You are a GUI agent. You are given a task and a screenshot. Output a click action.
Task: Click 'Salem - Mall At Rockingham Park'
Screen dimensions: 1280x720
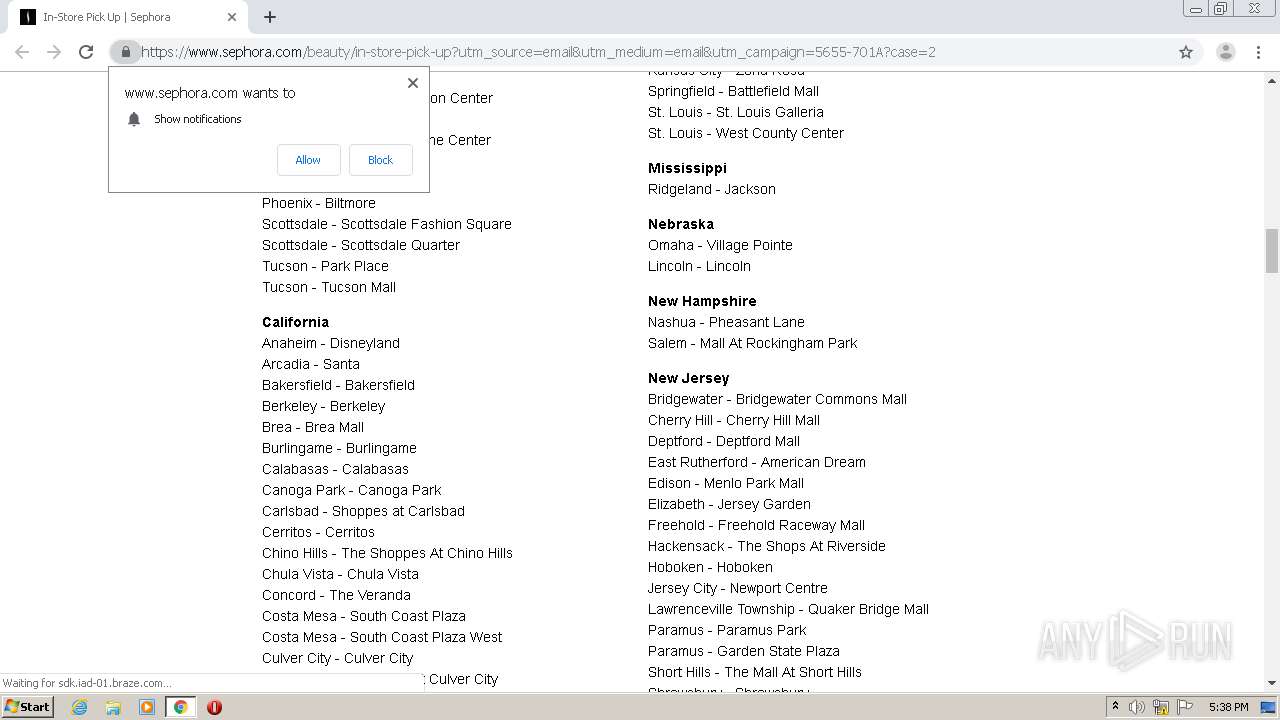(x=753, y=343)
